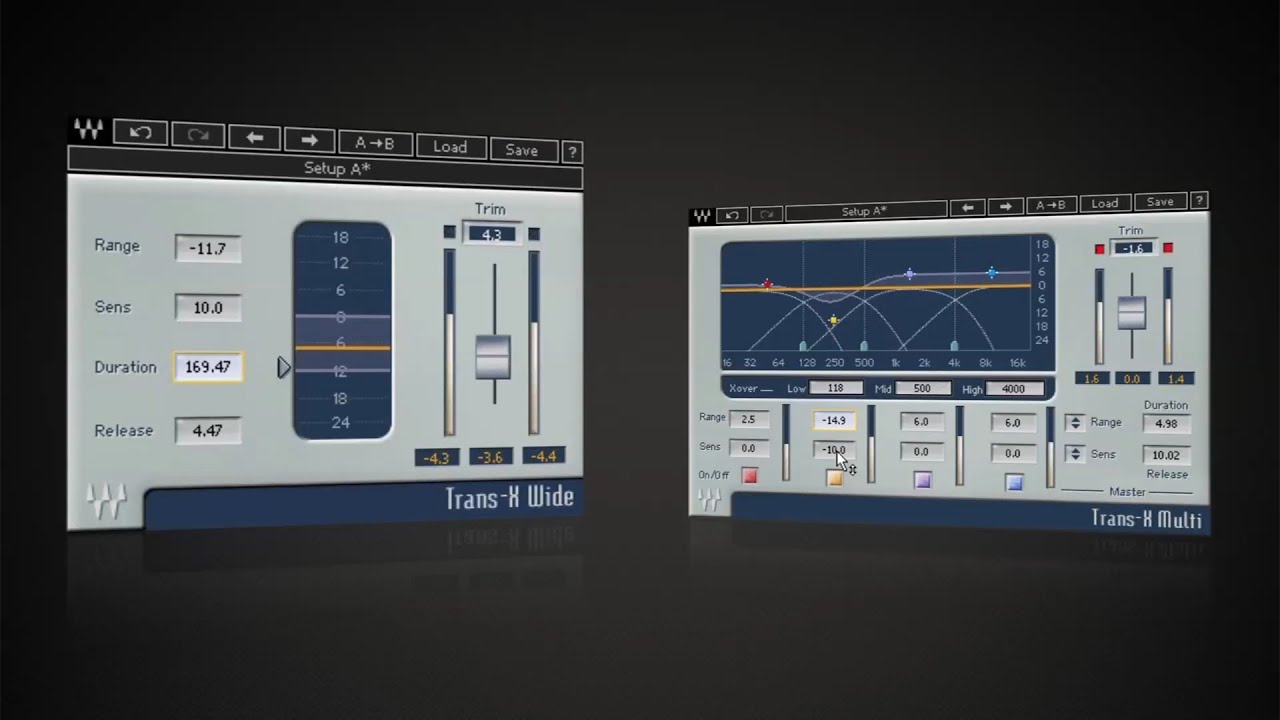Screen dimensions: 1280x720
Task: Edit Low crossover value 118
Action: pos(836,388)
